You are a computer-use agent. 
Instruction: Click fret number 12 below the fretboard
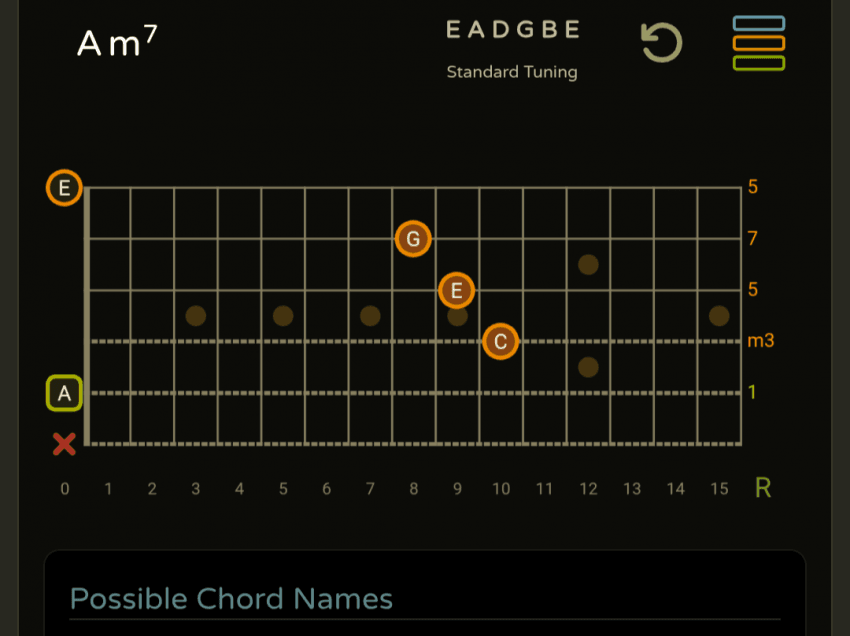[588, 489]
